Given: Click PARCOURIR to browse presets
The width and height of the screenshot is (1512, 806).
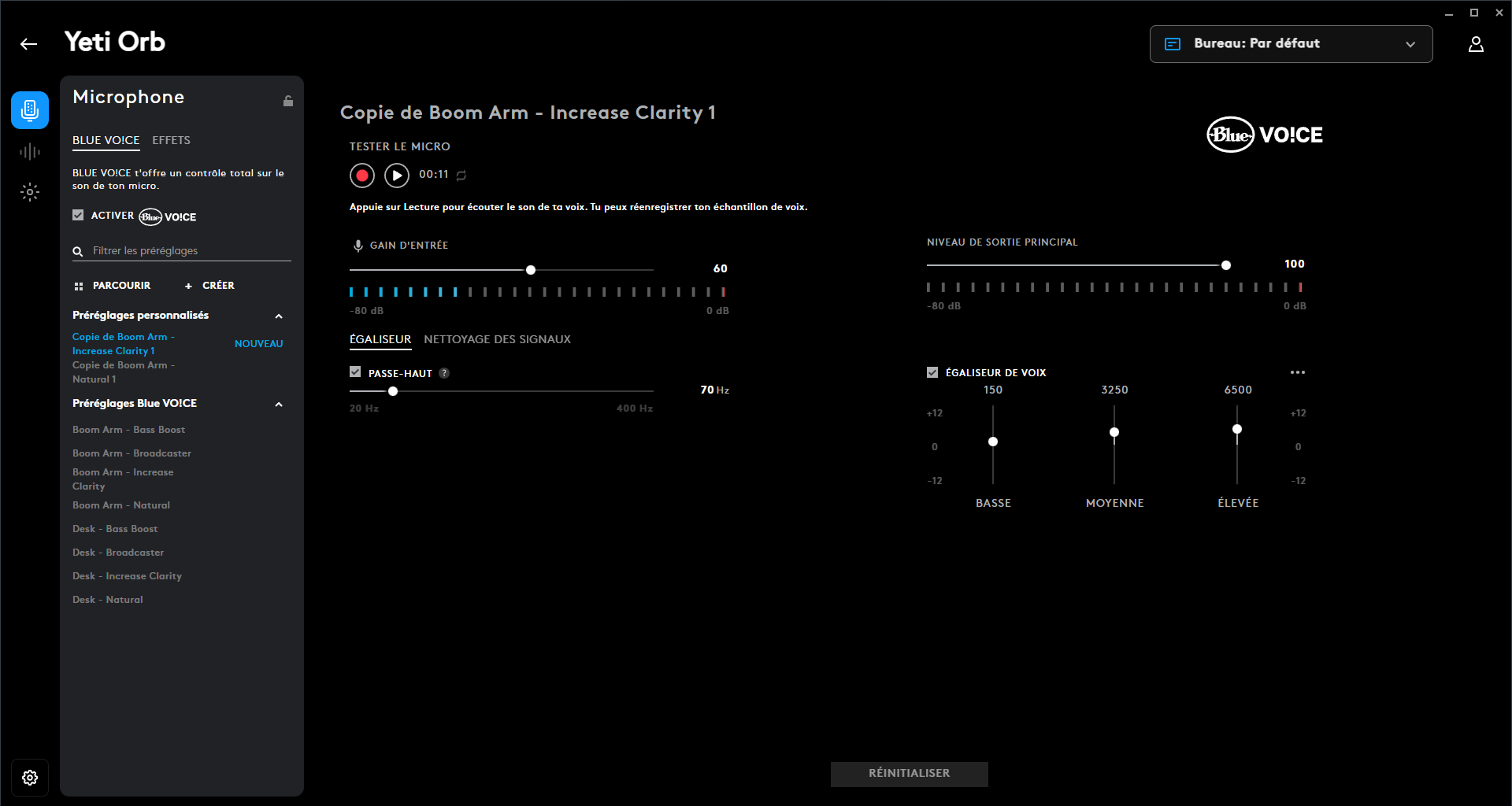Looking at the screenshot, I should coord(112,286).
